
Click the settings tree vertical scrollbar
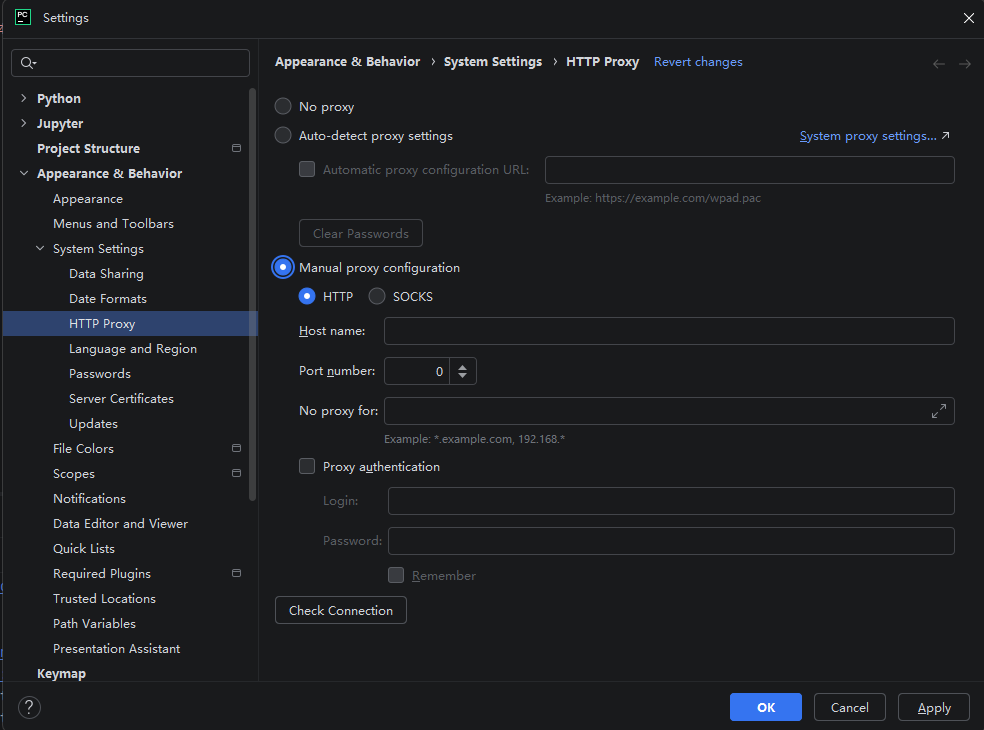pos(253,295)
